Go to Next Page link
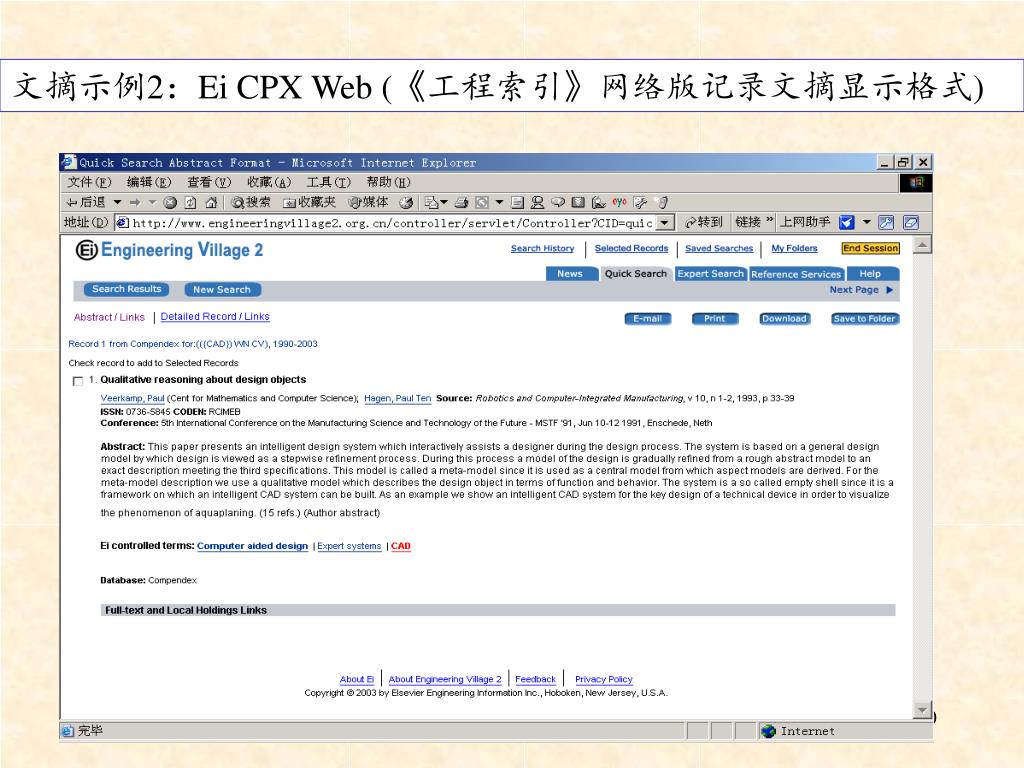The height and width of the screenshot is (768, 1024). (x=861, y=289)
